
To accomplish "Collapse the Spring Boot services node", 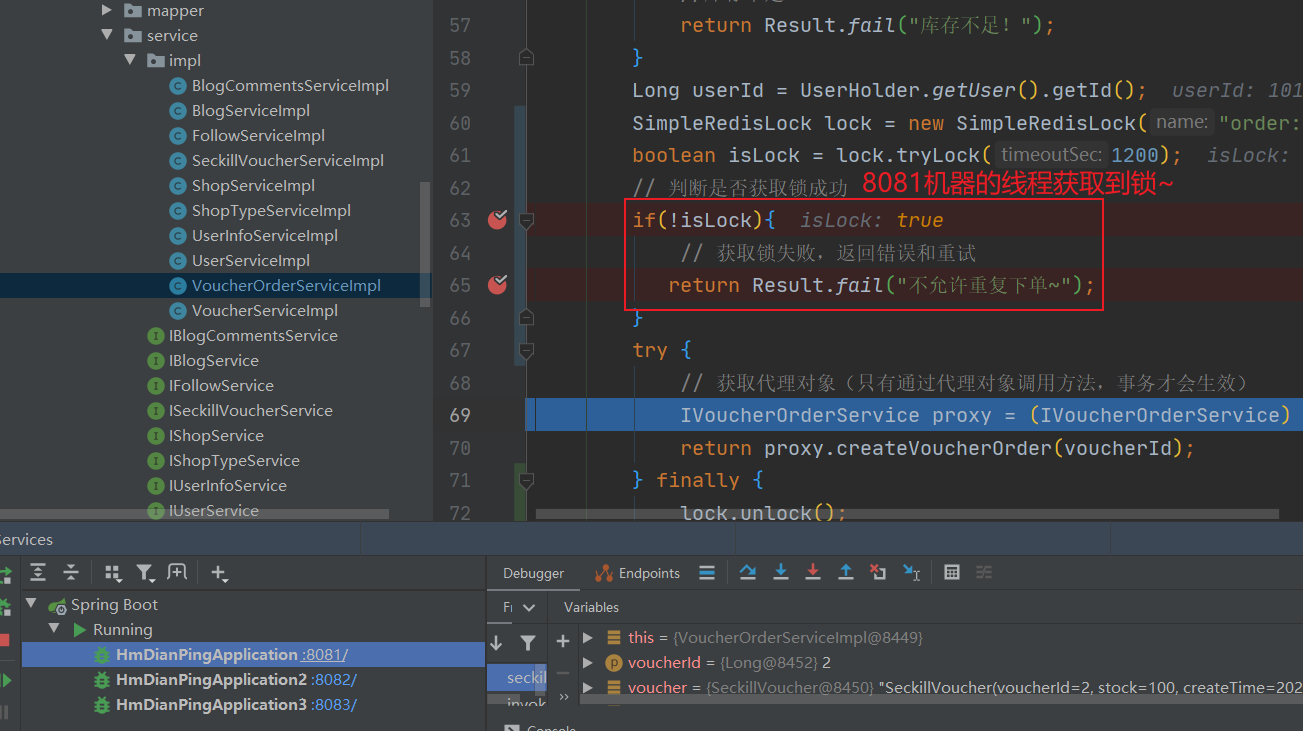I will pyautogui.click(x=31, y=605).
